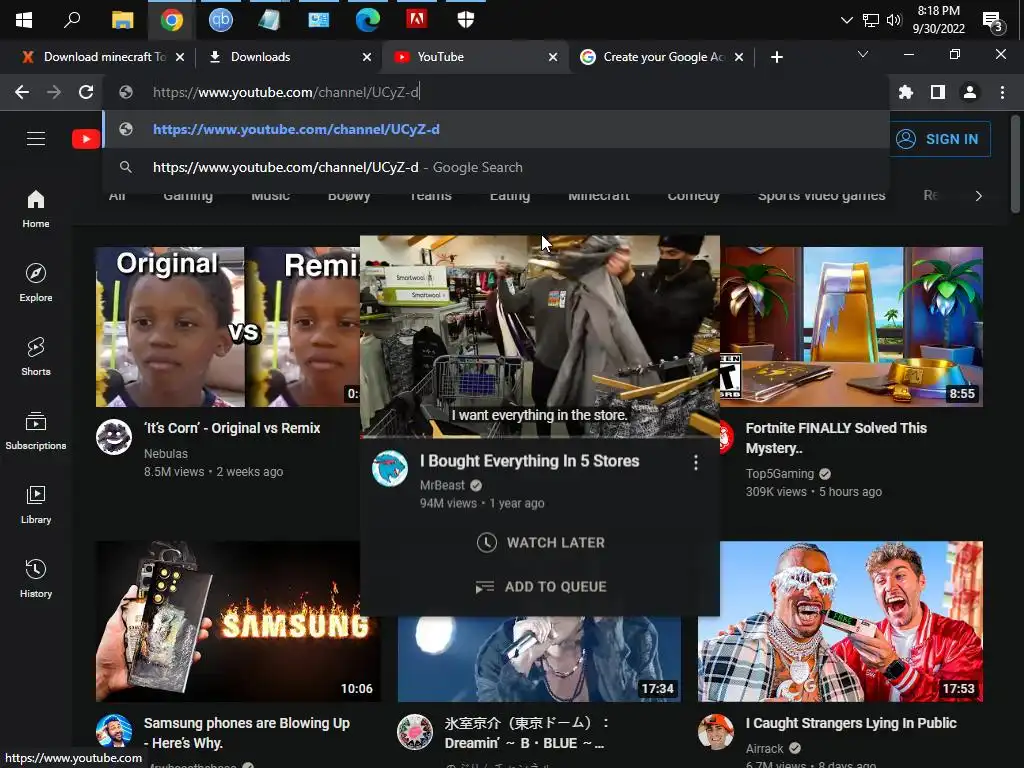Play the MrBeast preview video
1024x768 pixels.
[540, 336]
